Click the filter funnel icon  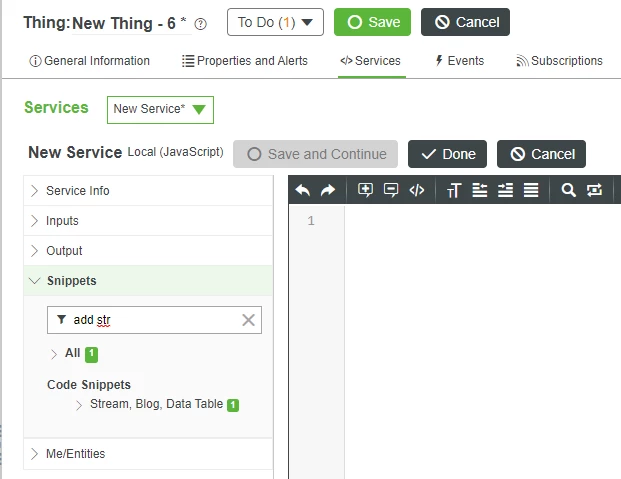[x=61, y=319]
